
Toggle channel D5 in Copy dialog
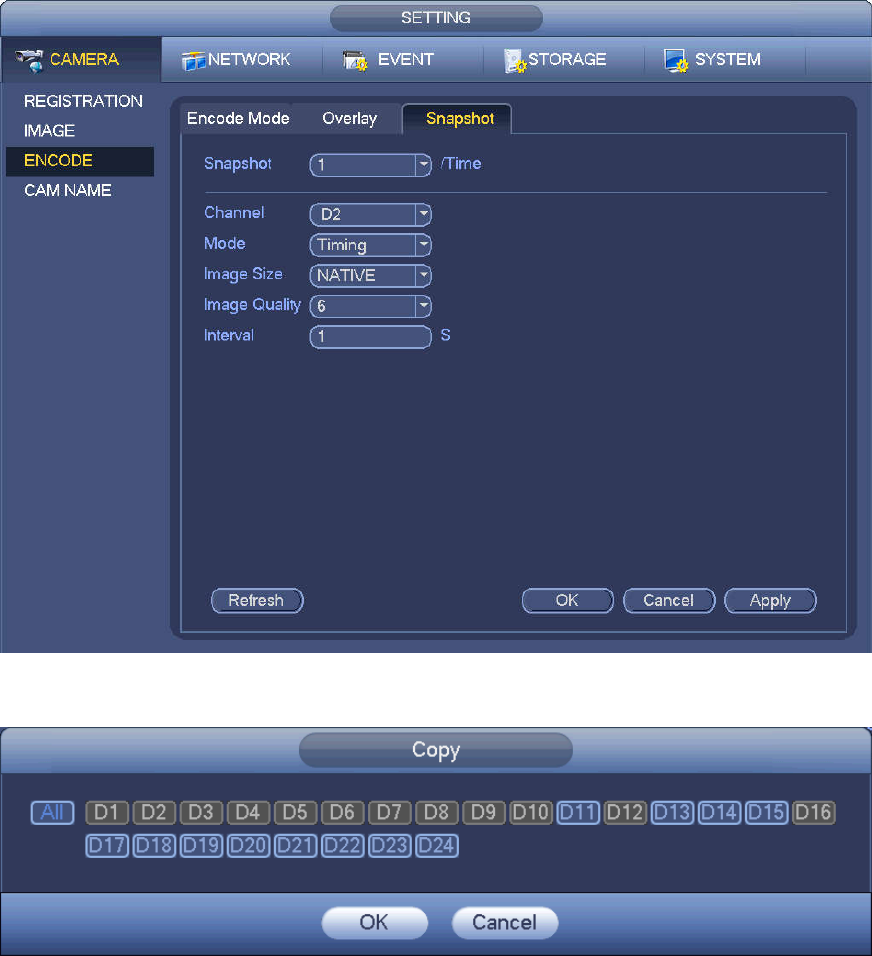[295, 813]
